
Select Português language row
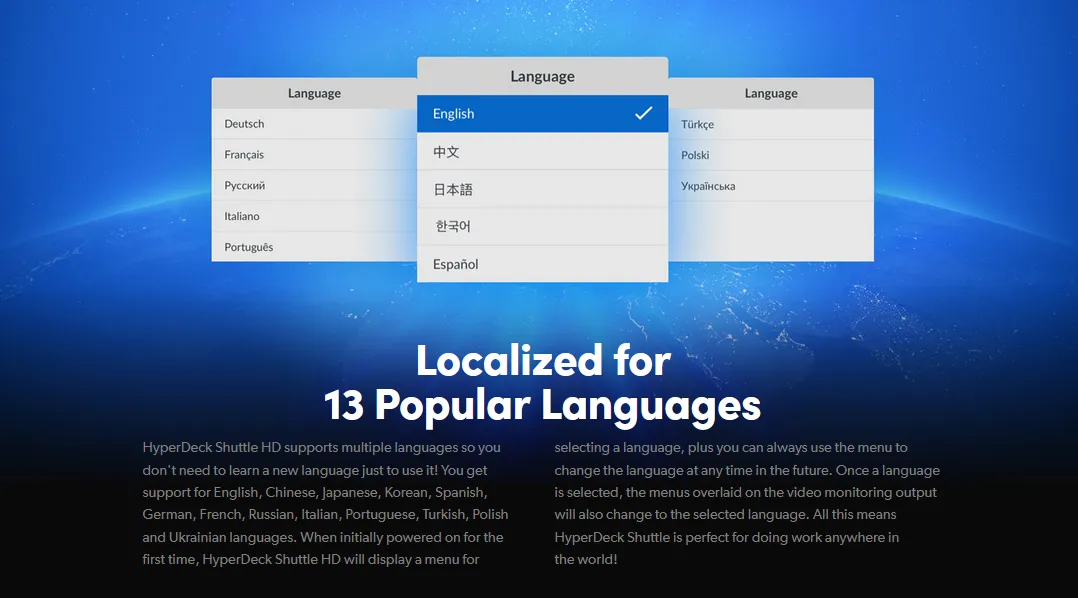[x=314, y=247]
